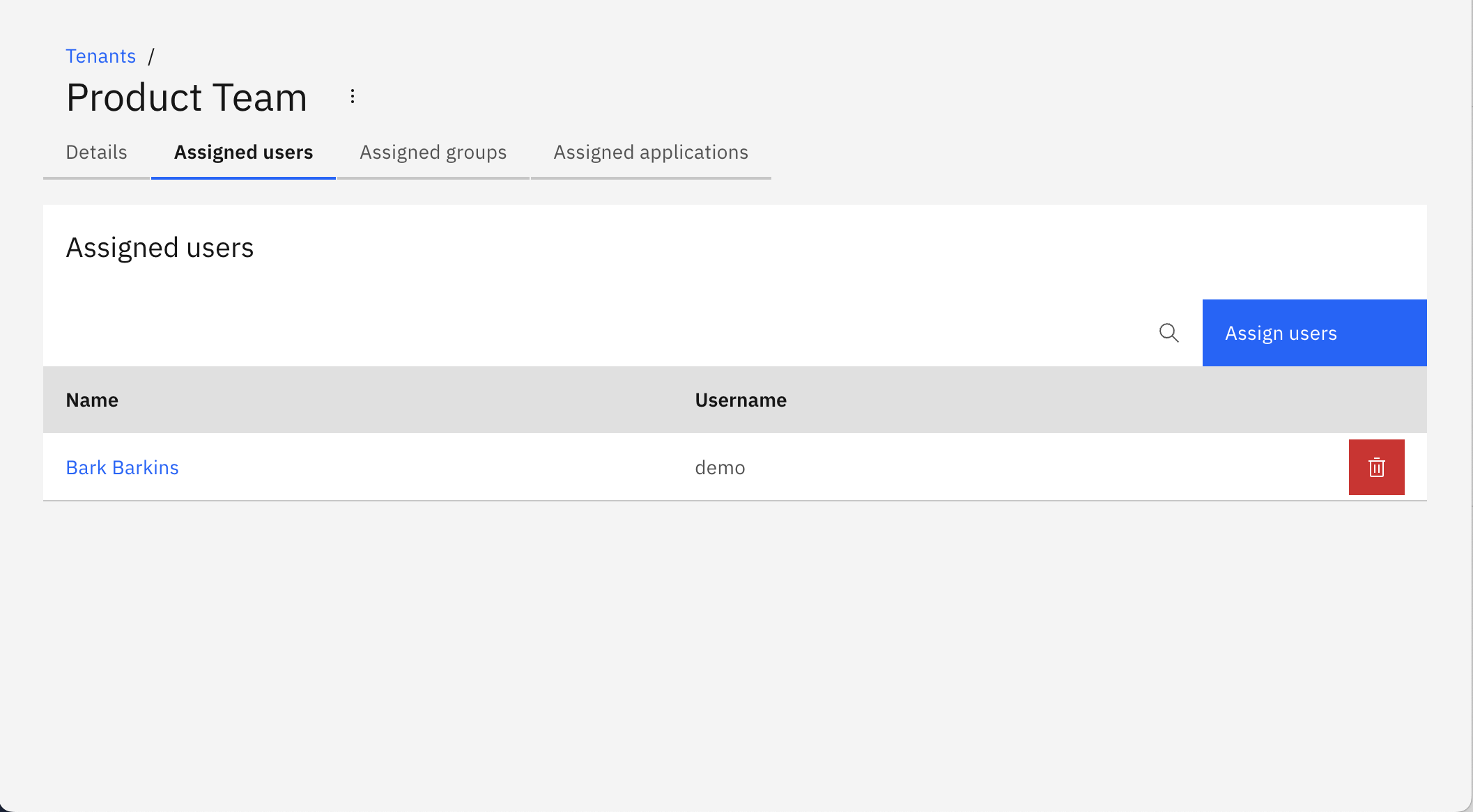The width and height of the screenshot is (1473, 812).
Task: Click the trash/delete icon on user row
Action: tap(1377, 467)
